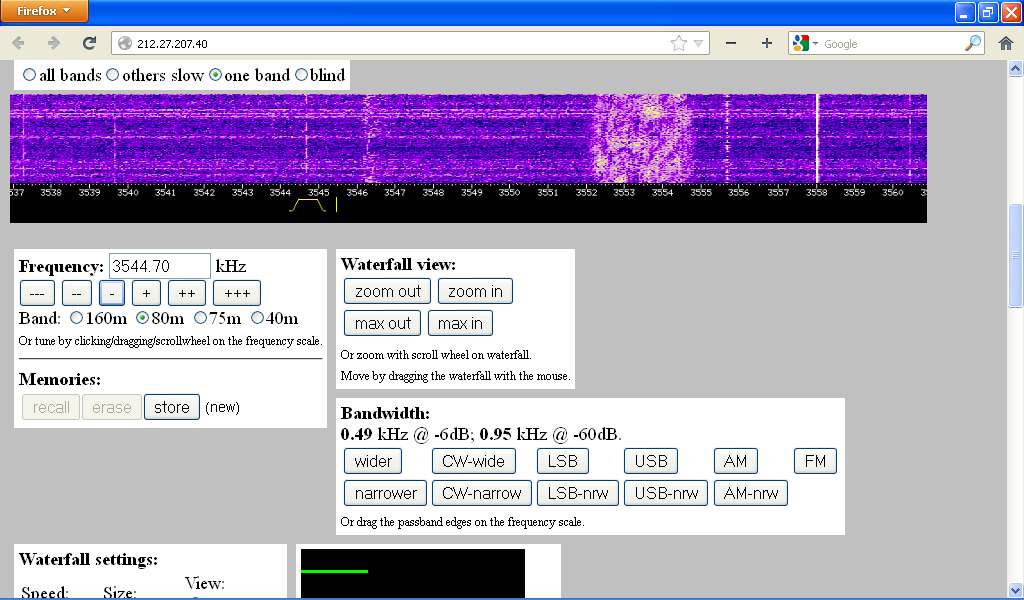Click the CW-narrow bandwidth button
Image resolution: width=1024 pixels, height=600 pixels.
(x=482, y=493)
